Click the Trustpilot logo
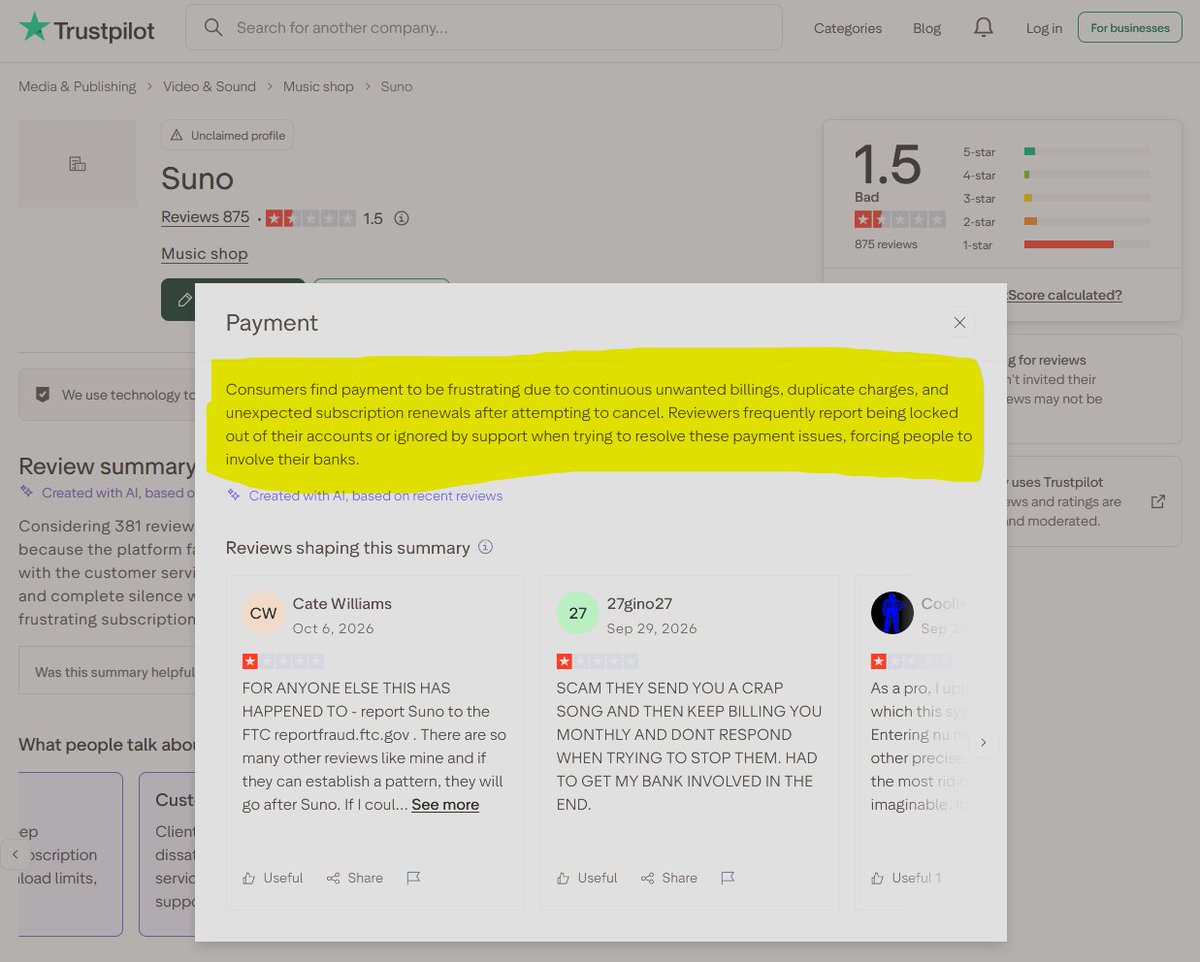1200x962 pixels. click(x=87, y=28)
